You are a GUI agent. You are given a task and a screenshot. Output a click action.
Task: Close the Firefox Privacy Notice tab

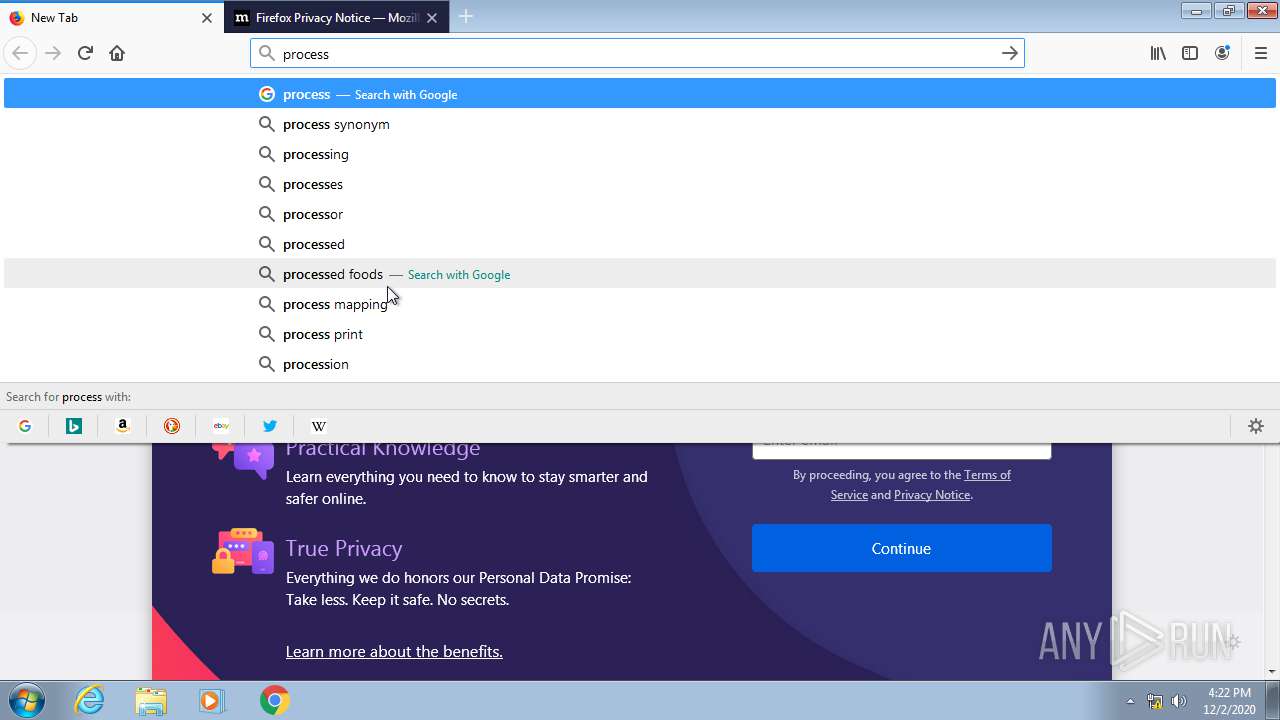point(432,18)
